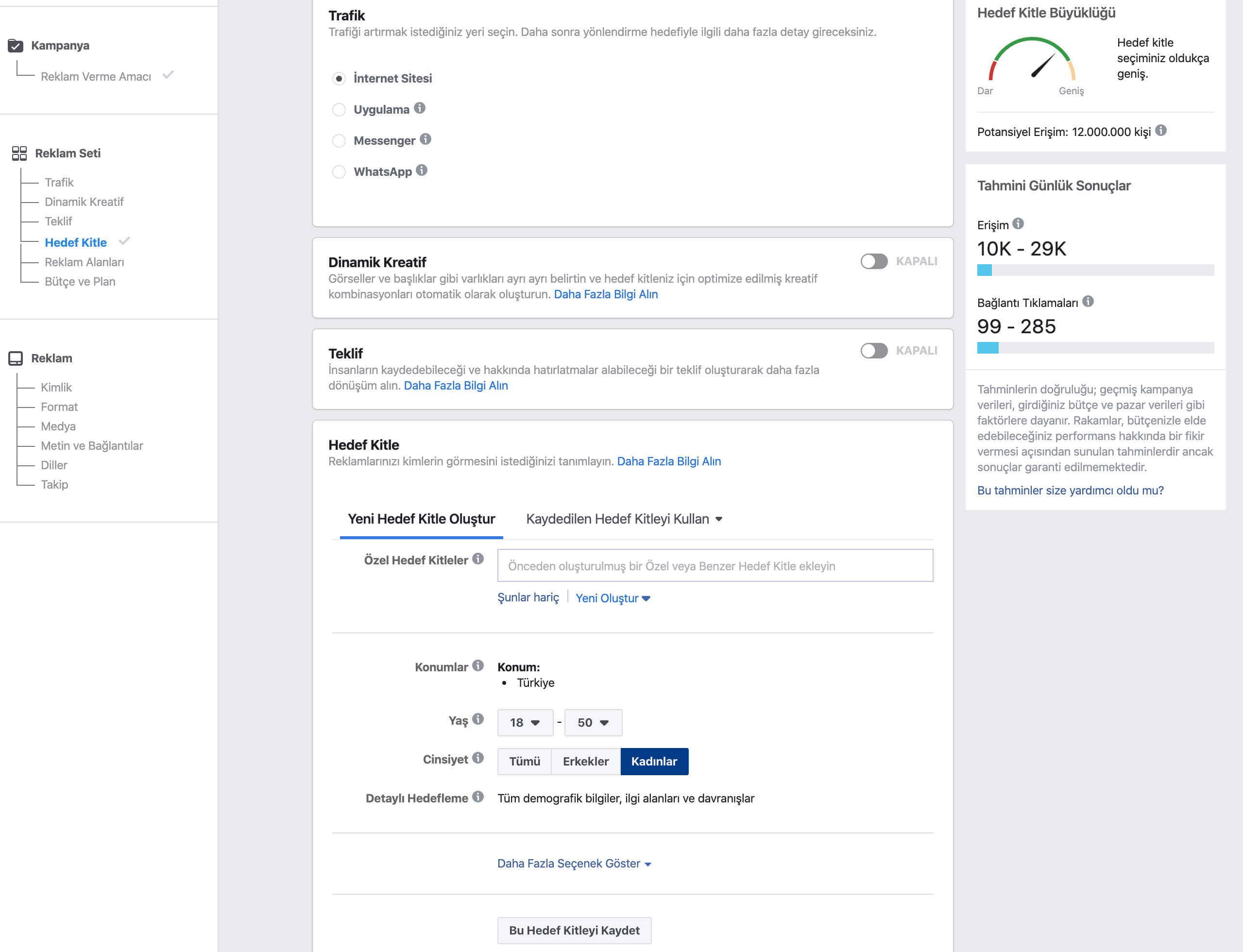Open Takip sidebar item
Image resolution: width=1243 pixels, height=952 pixels.
pos(54,485)
